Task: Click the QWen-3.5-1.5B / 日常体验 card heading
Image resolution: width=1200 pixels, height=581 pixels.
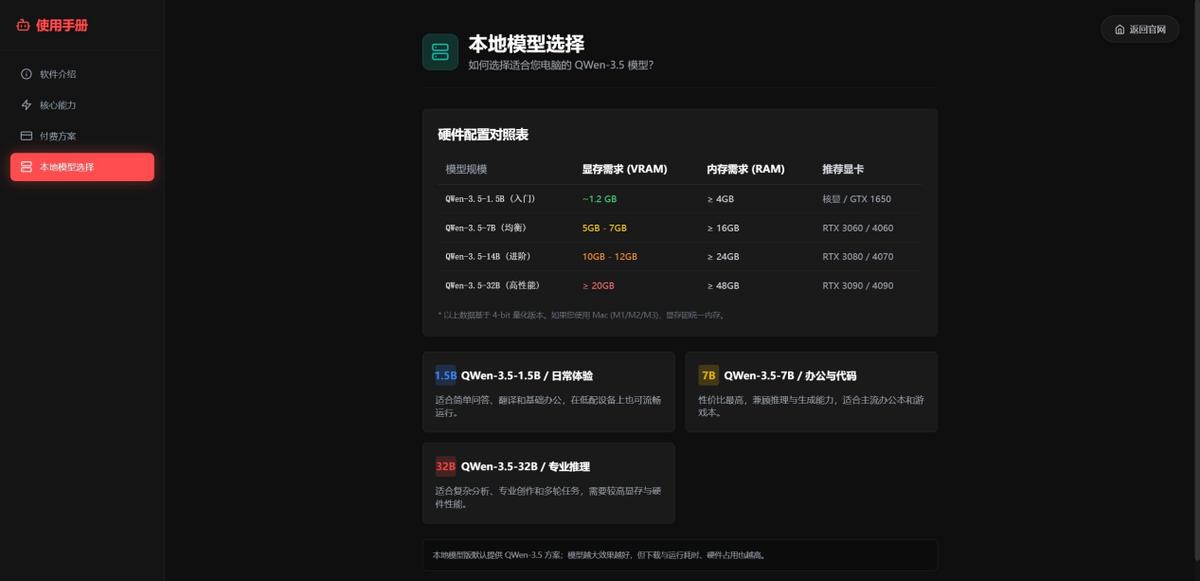Action: [x=526, y=376]
